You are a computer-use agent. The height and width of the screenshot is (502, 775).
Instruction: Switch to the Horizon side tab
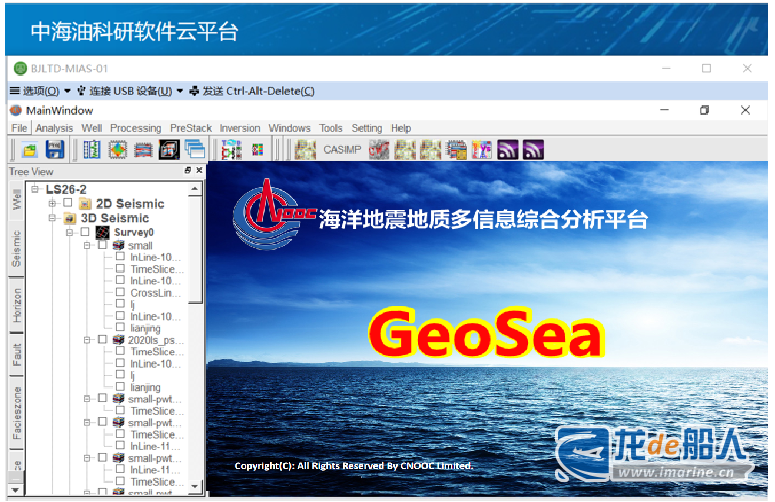[x=16, y=305]
